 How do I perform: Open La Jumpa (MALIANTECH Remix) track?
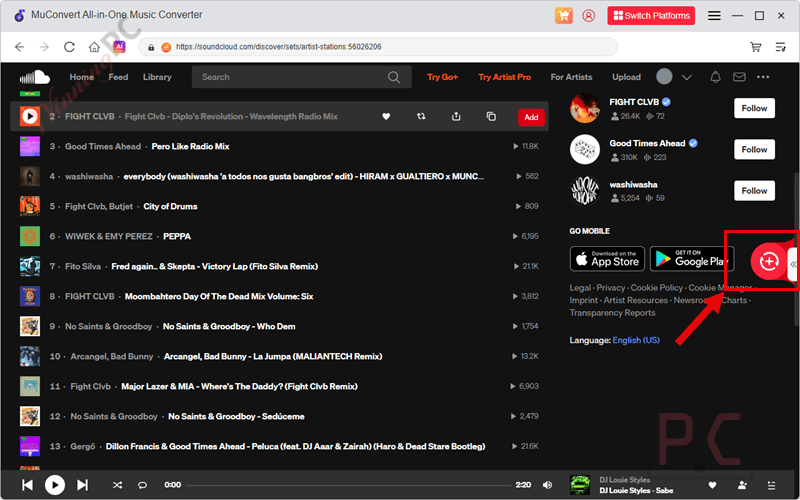click(273, 357)
